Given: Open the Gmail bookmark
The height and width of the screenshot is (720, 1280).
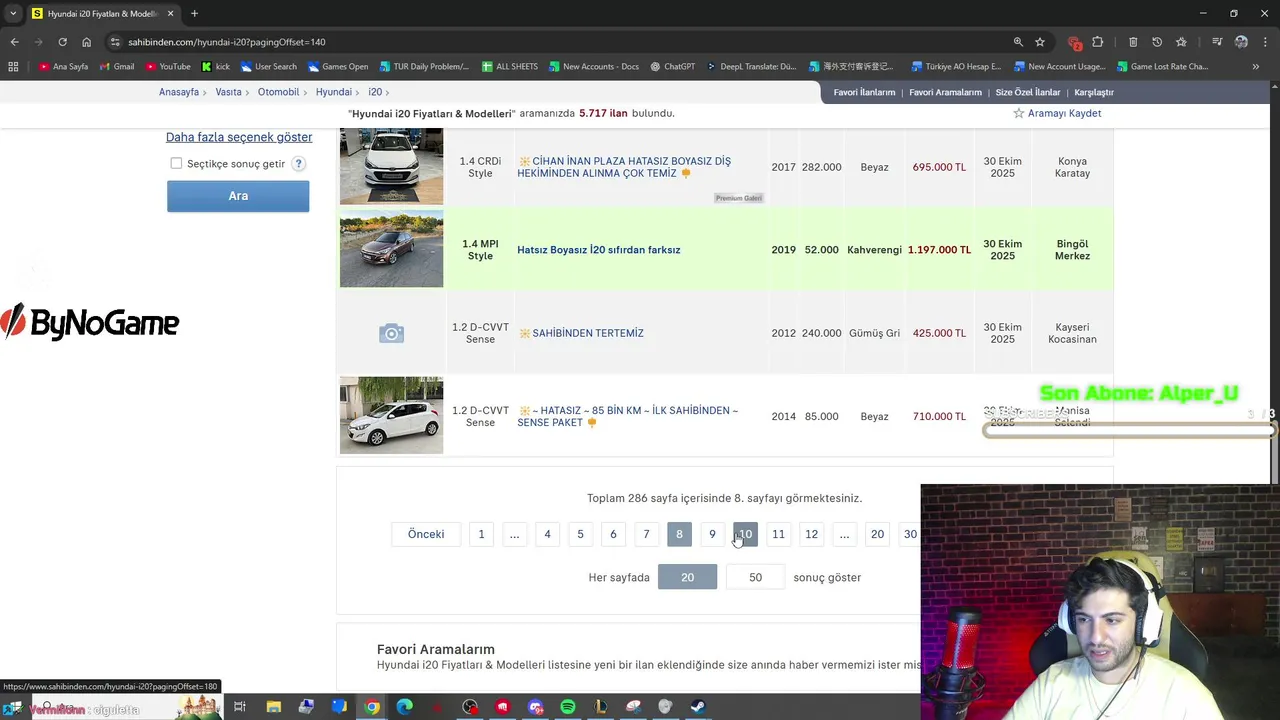Looking at the screenshot, I should [x=117, y=67].
